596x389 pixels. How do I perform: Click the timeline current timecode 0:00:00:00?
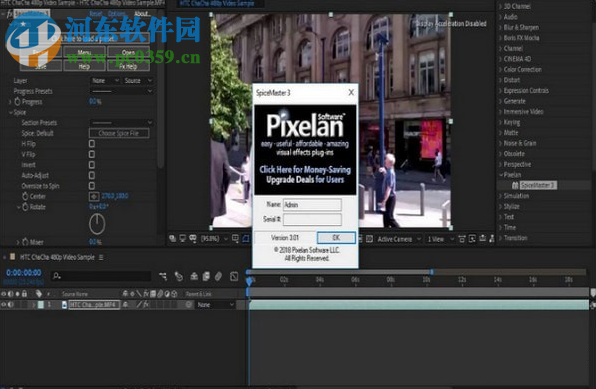[24, 273]
